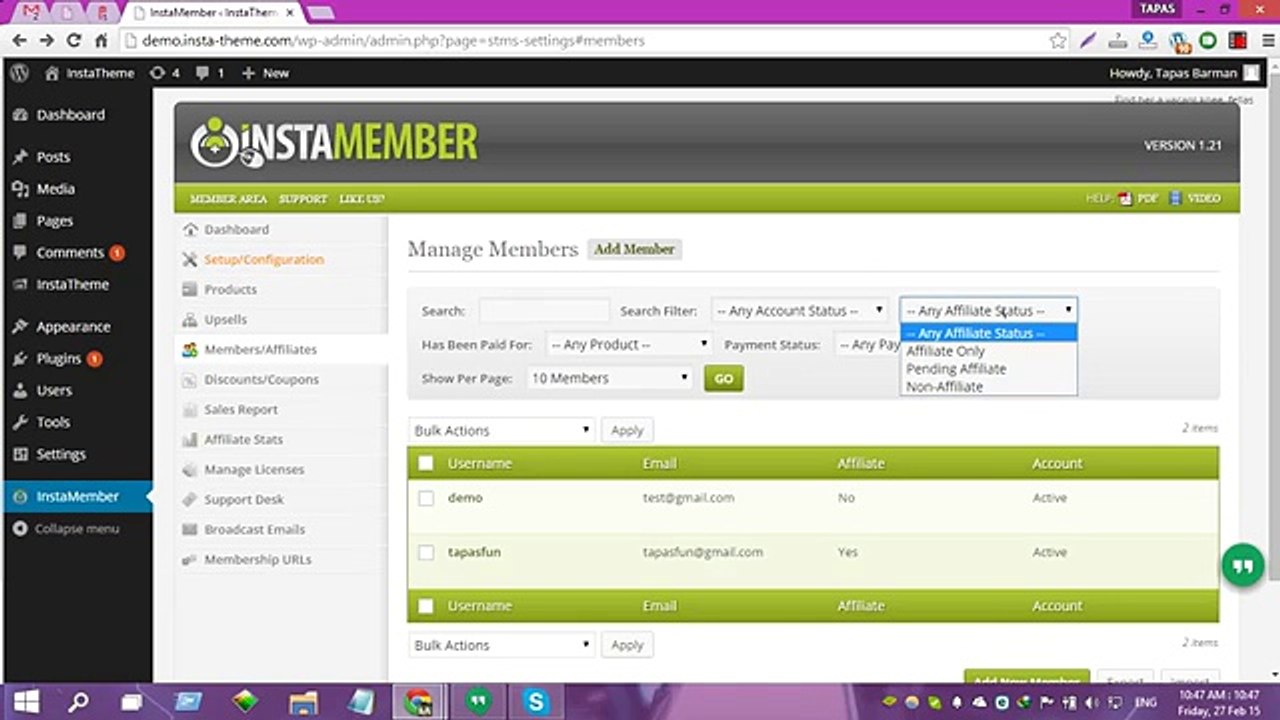Image resolution: width=1280 pixels, height=720 pixels.
Task: View the Sales Report
Action: pos(241,409)
